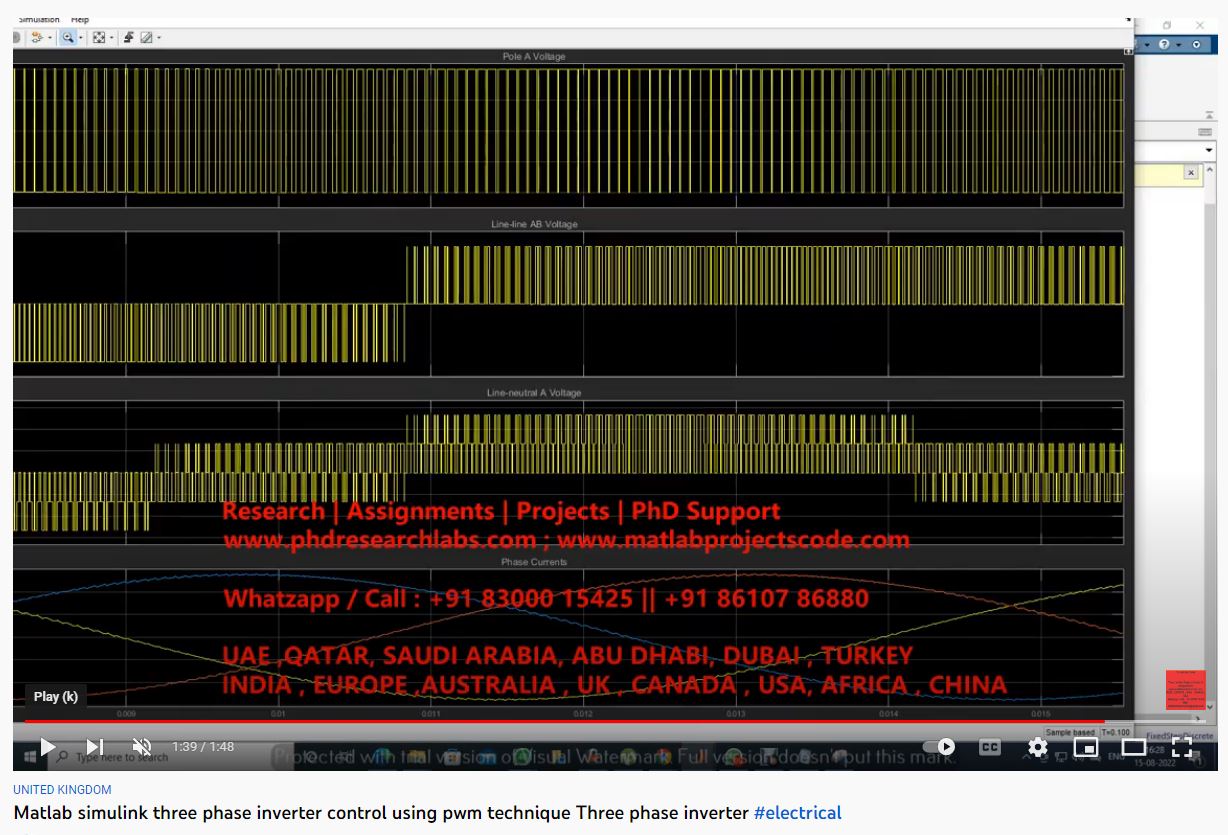This screenshot has width=1228, height=835.
Task: Enter full screen mode
Action: point(1182,746)
